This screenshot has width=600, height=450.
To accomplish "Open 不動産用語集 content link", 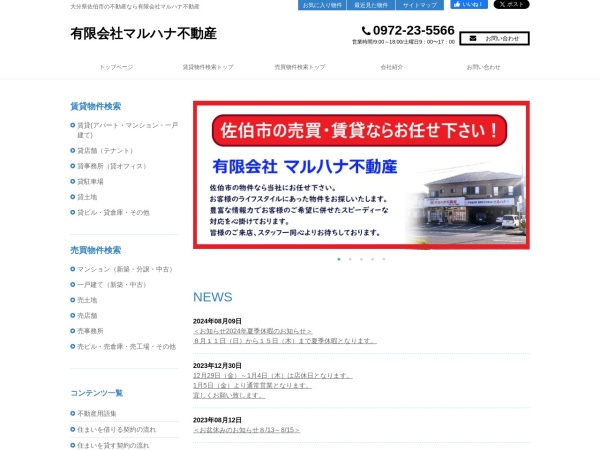I will click(x=97, y=414).
